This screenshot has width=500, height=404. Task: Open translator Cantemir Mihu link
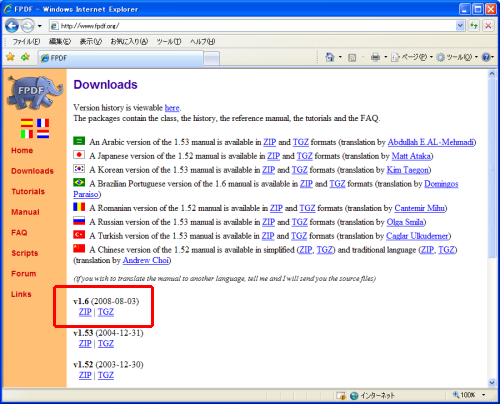point(419,208)
